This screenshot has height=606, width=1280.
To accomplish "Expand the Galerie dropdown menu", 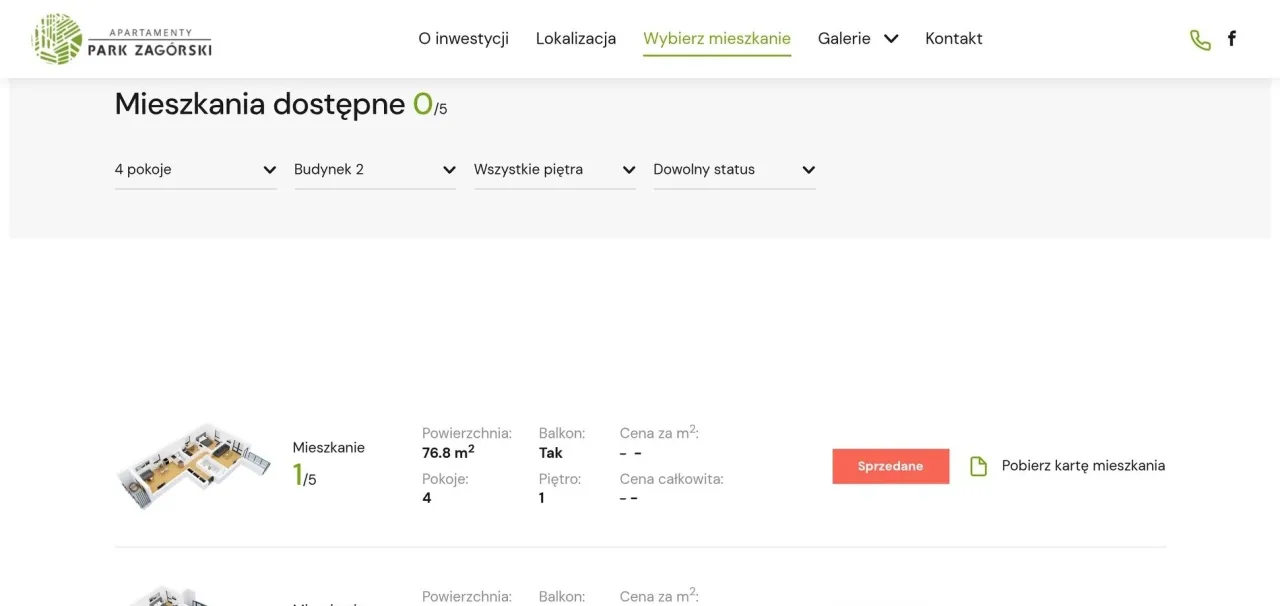I will (x=858, y=39).
